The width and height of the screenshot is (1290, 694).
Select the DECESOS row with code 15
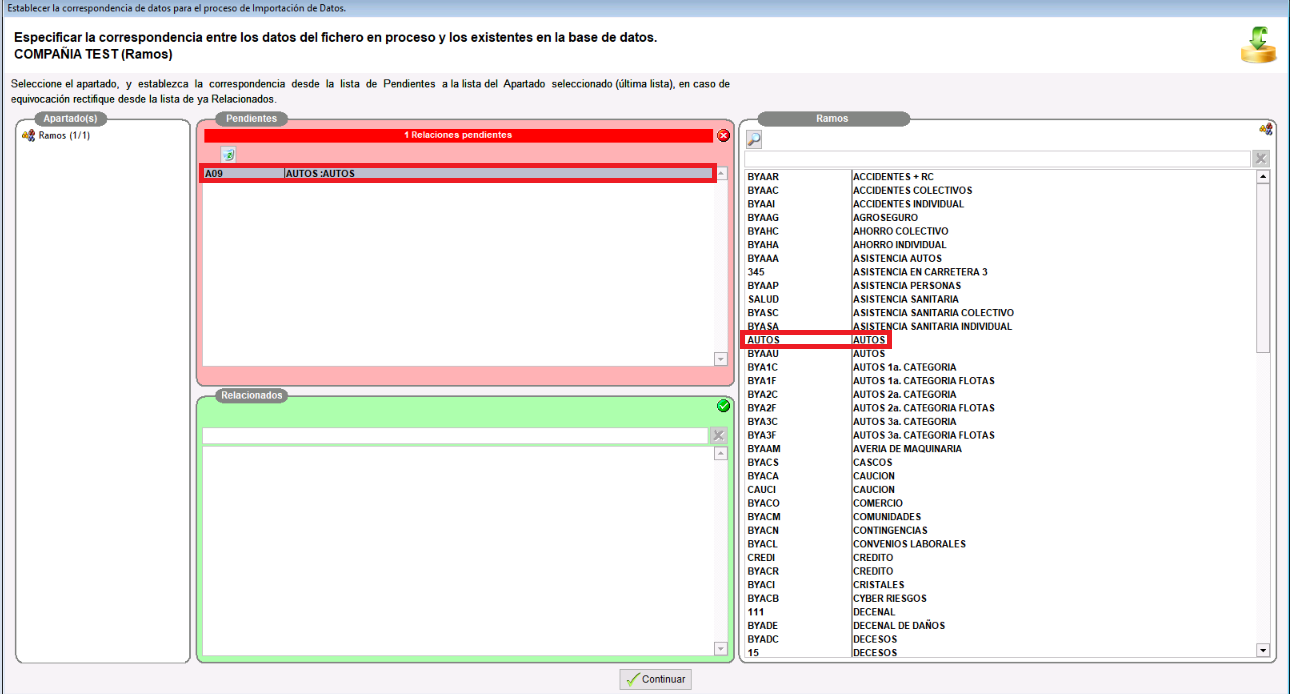(x=1000, y=653)
